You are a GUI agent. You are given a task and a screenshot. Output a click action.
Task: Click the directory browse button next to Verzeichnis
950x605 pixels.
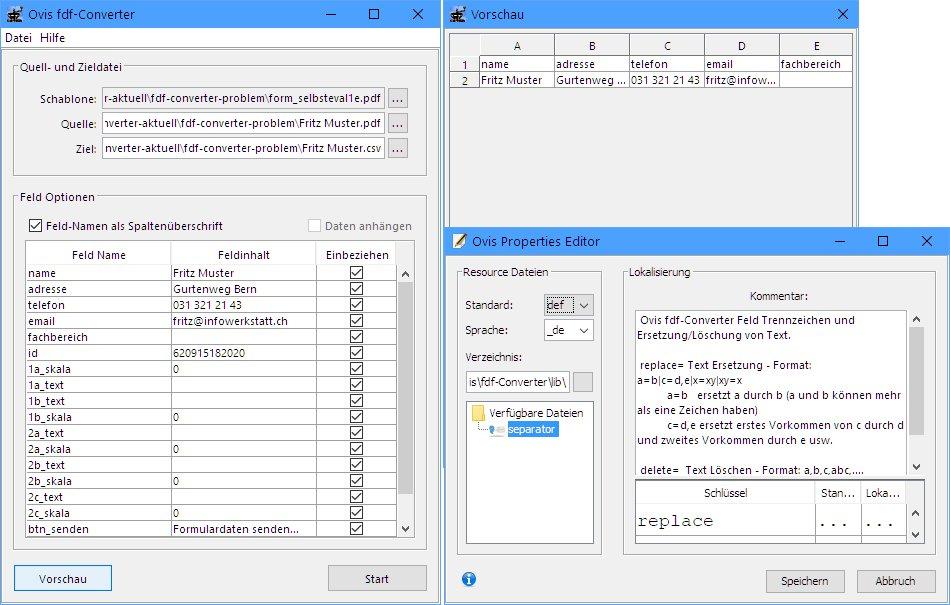582,382
